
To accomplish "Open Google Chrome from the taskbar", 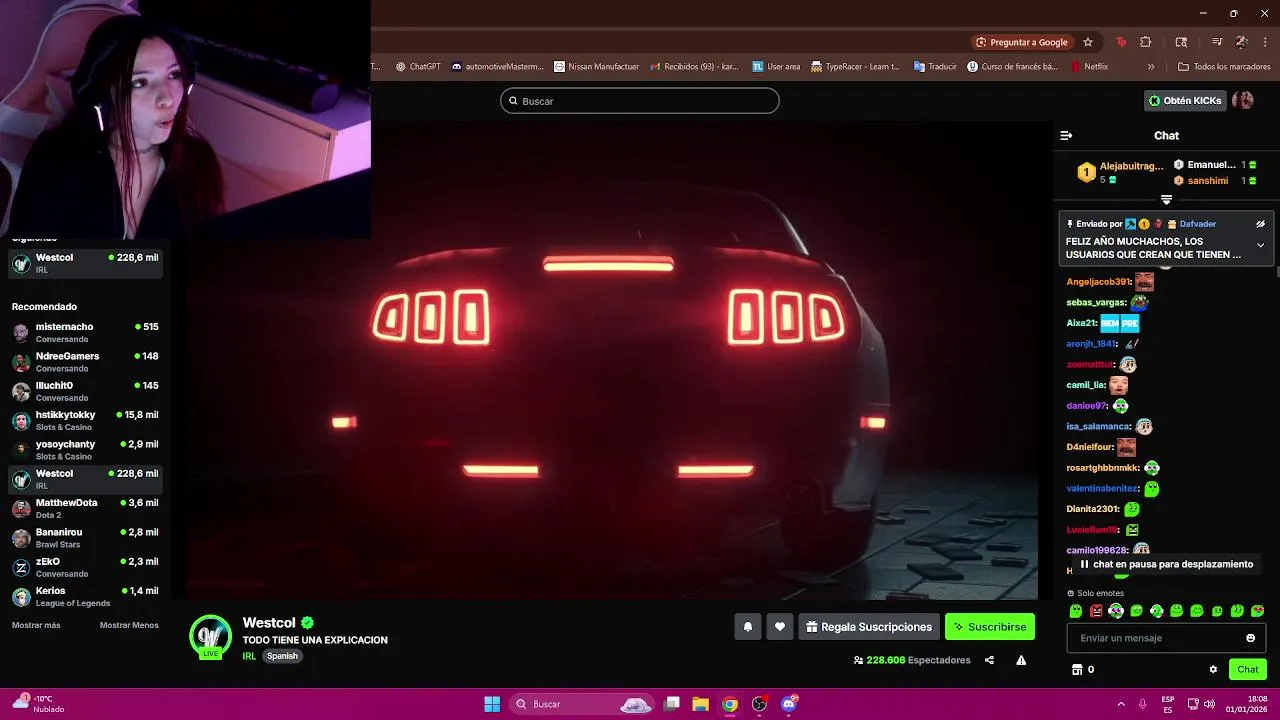I will click(730, 704).
